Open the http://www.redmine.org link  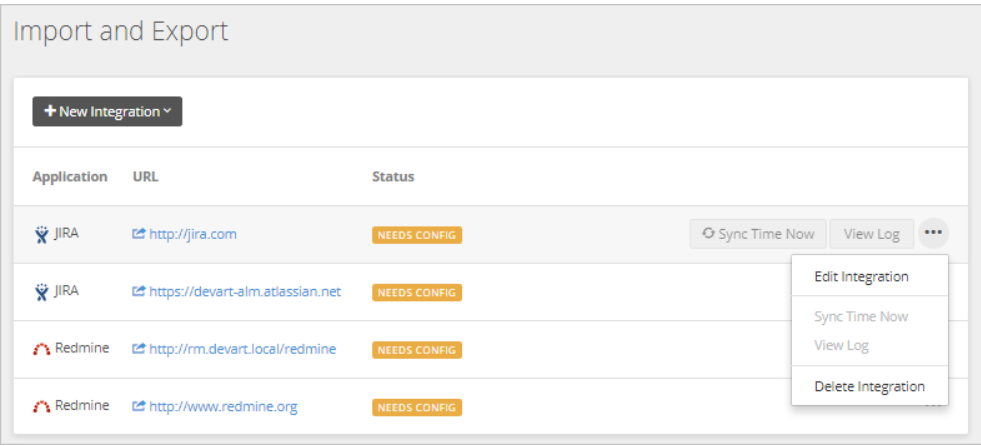tap(223, 407)
